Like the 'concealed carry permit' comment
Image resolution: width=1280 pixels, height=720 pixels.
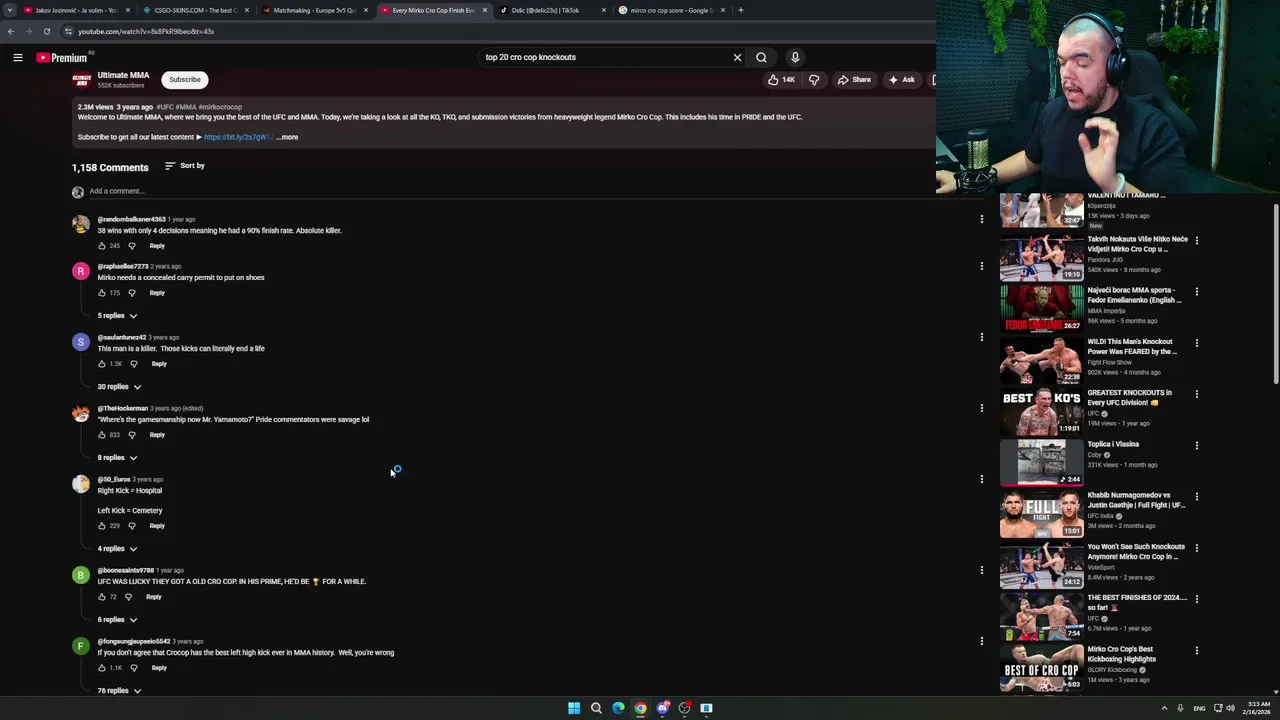click(102, 293)
